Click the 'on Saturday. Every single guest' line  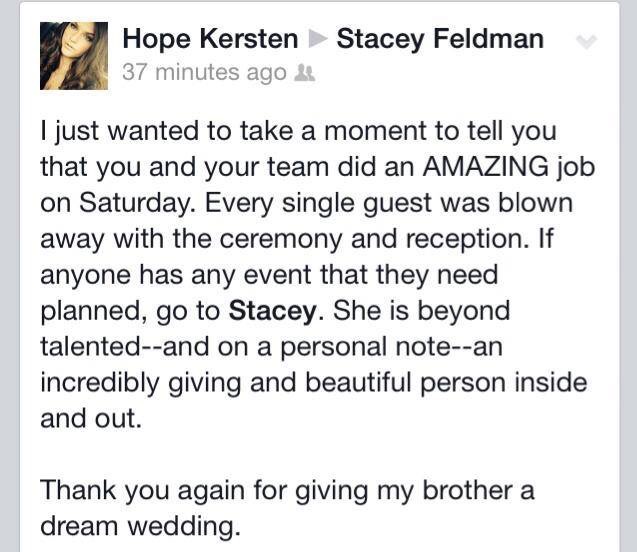tap(306, 204)
